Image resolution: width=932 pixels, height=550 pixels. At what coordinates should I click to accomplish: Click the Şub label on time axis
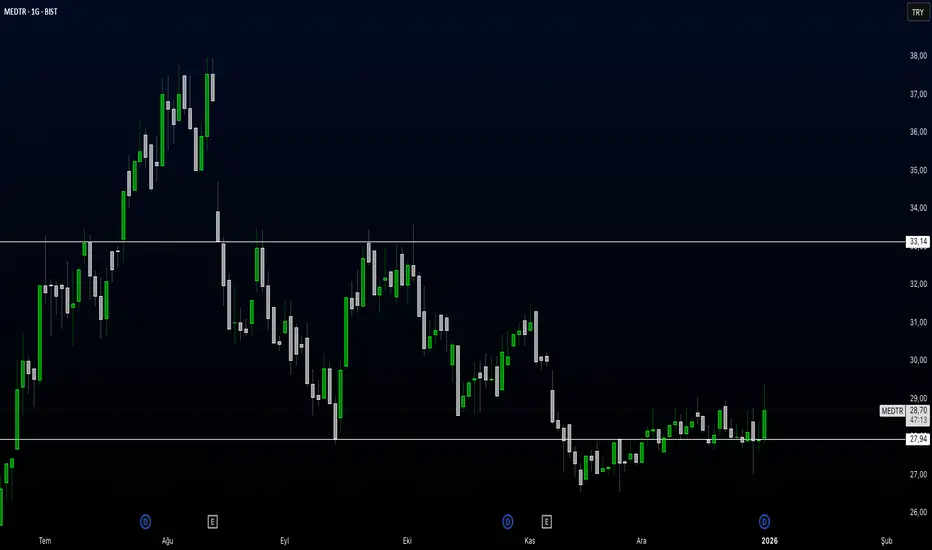click(886, 540)
